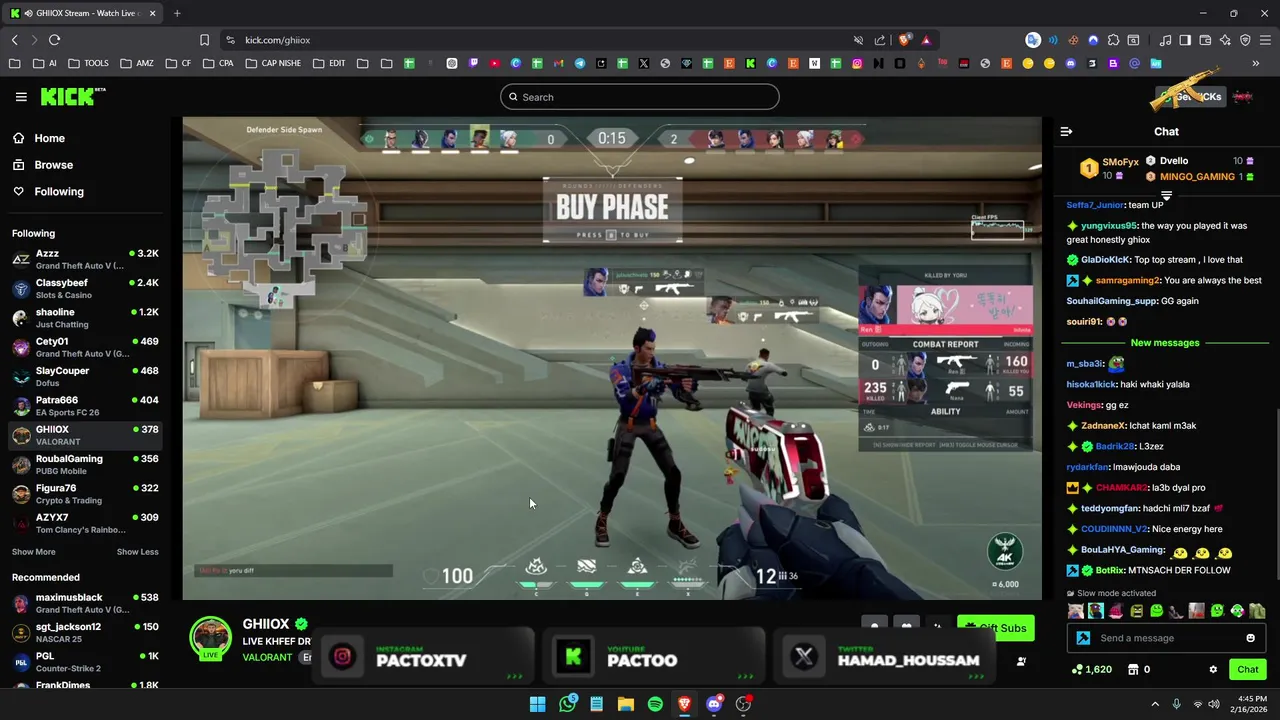Click username BotRix in chat
Screen dimensions: 1280x720
[x=1109, y=570]
